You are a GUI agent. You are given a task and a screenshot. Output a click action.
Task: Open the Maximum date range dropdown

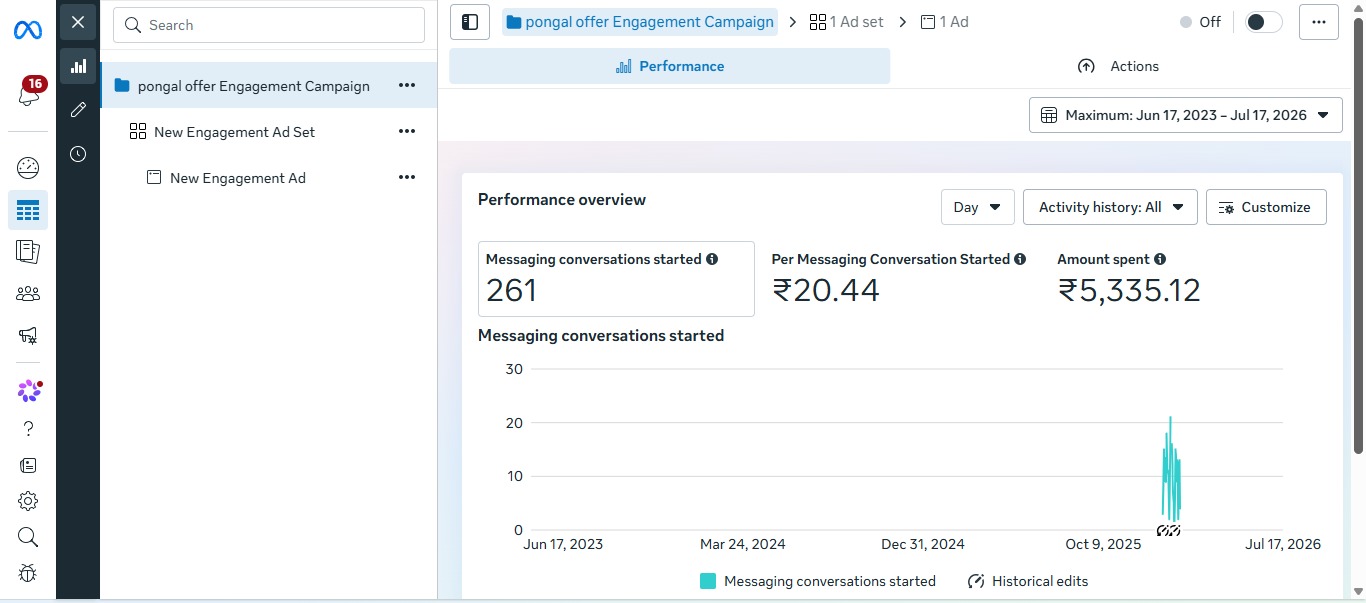1185,115
